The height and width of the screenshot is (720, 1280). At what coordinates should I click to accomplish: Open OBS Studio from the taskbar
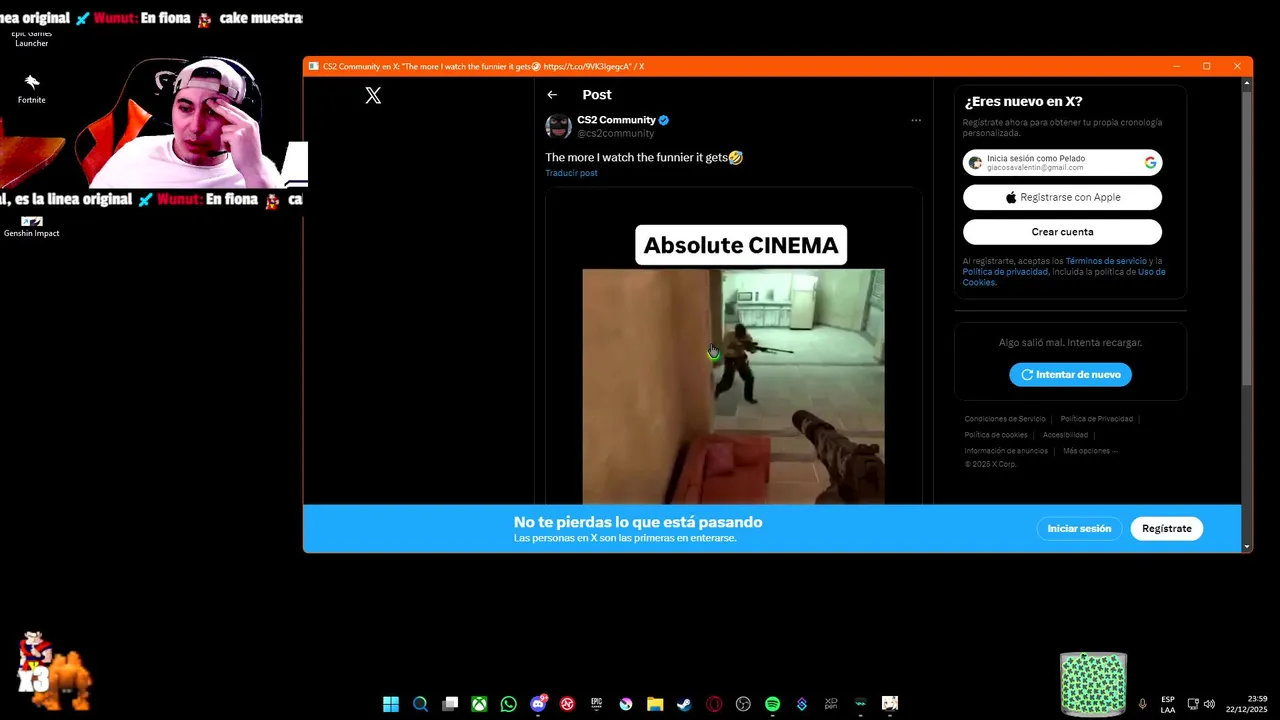(x=743, y=704)
